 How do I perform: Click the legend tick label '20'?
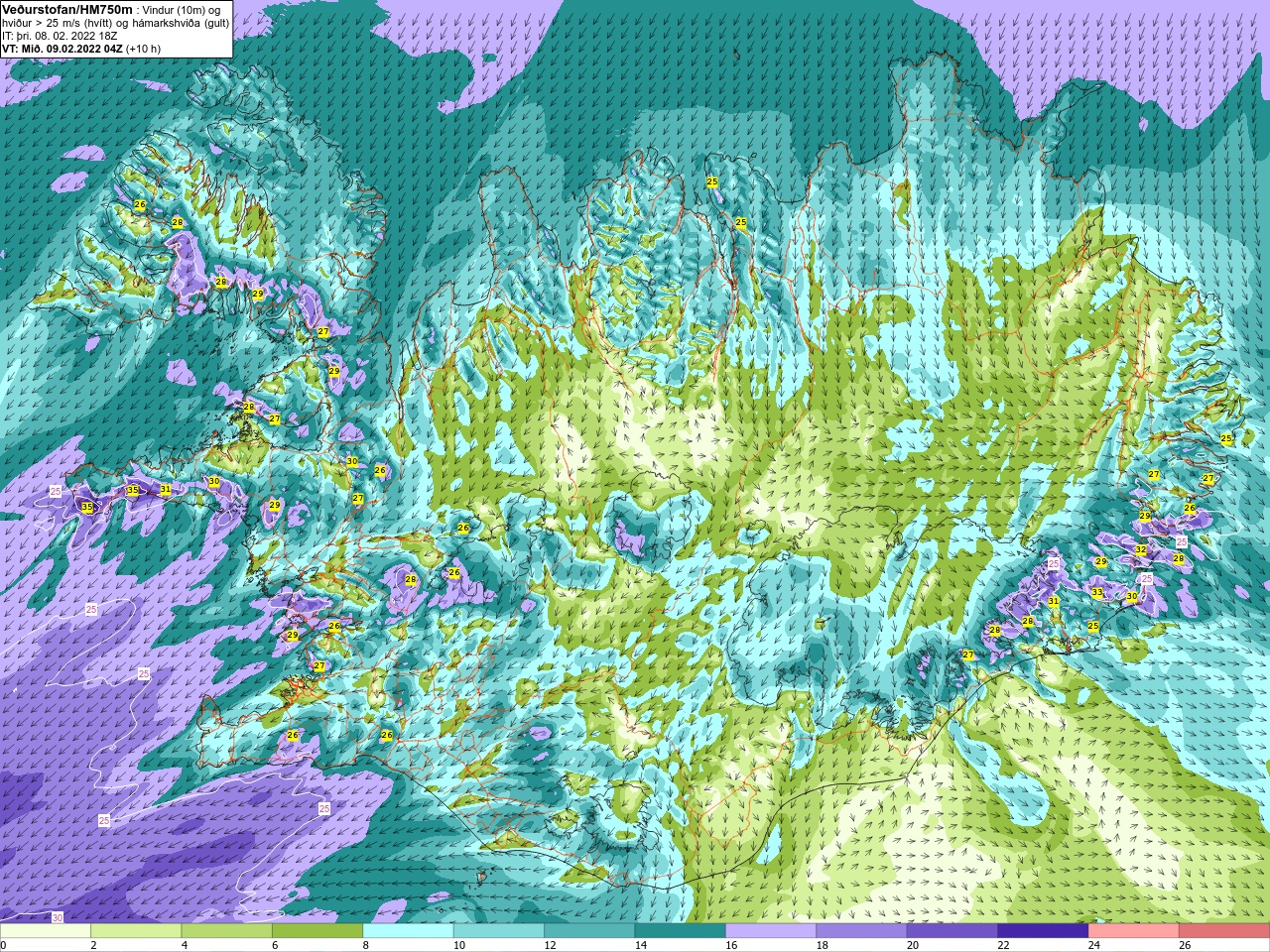pyautogui.click(x=913, y=945)
